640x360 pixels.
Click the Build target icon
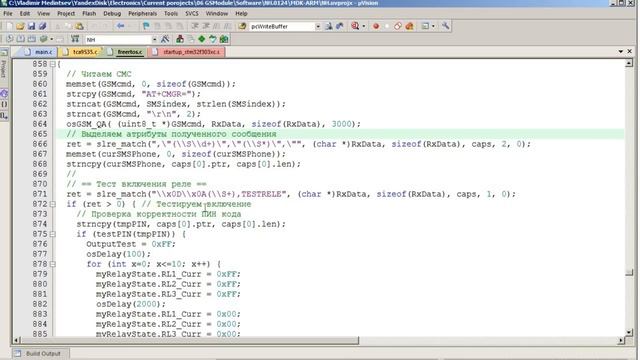(x=20, y=39)
